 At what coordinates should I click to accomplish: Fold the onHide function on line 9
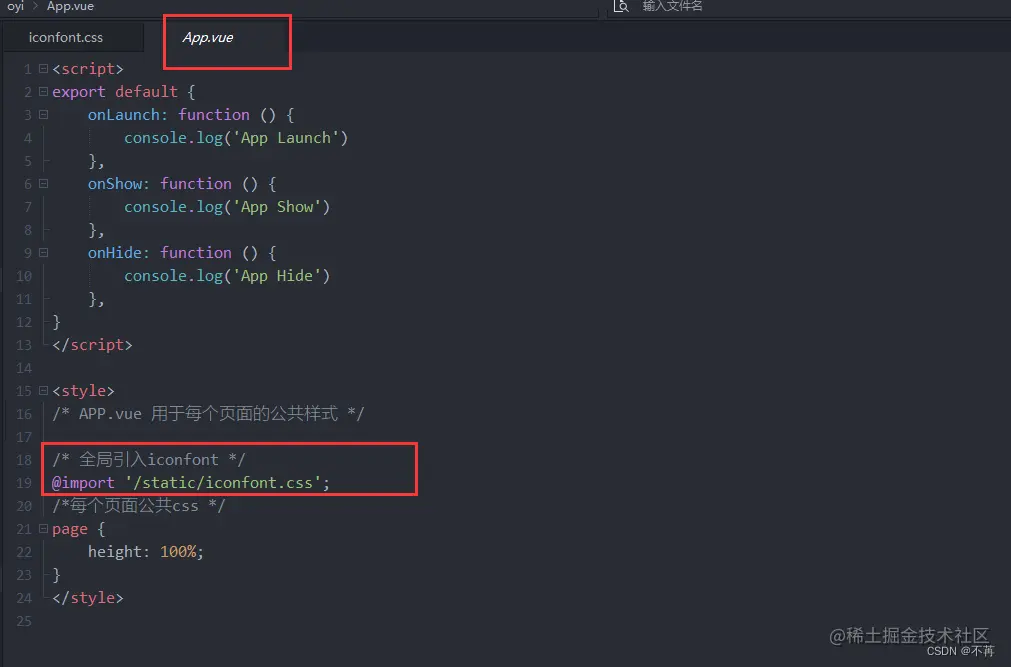click(43, 253)
